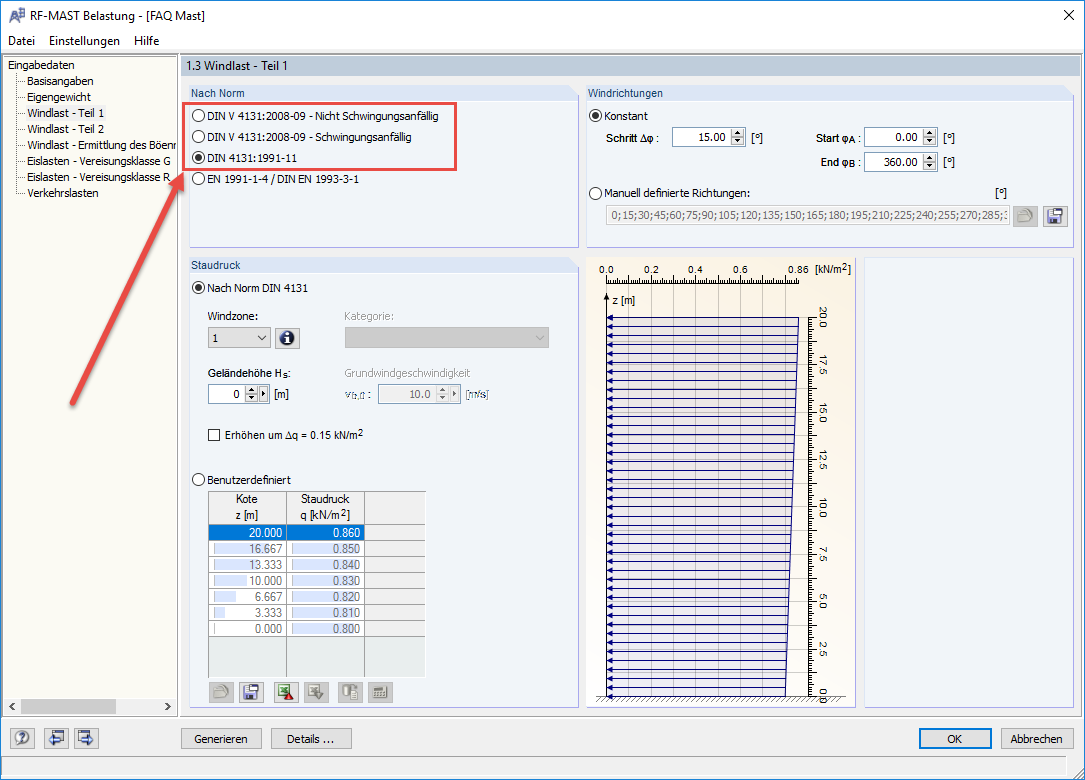
Task: Select Nach Norm DIN 4131 Staudruck option
Action: [x=199, y=288]
